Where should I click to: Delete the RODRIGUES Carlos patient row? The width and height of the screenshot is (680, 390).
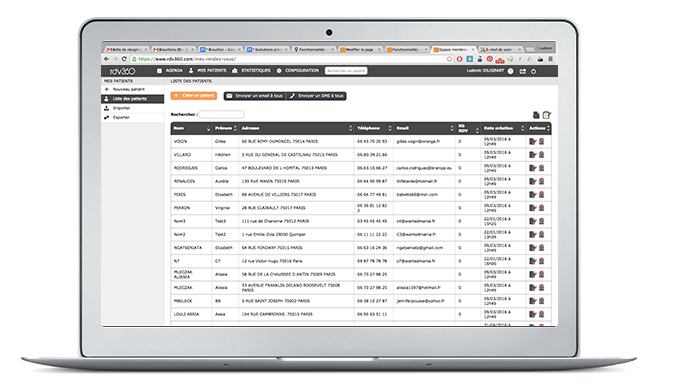click(542, 168)
